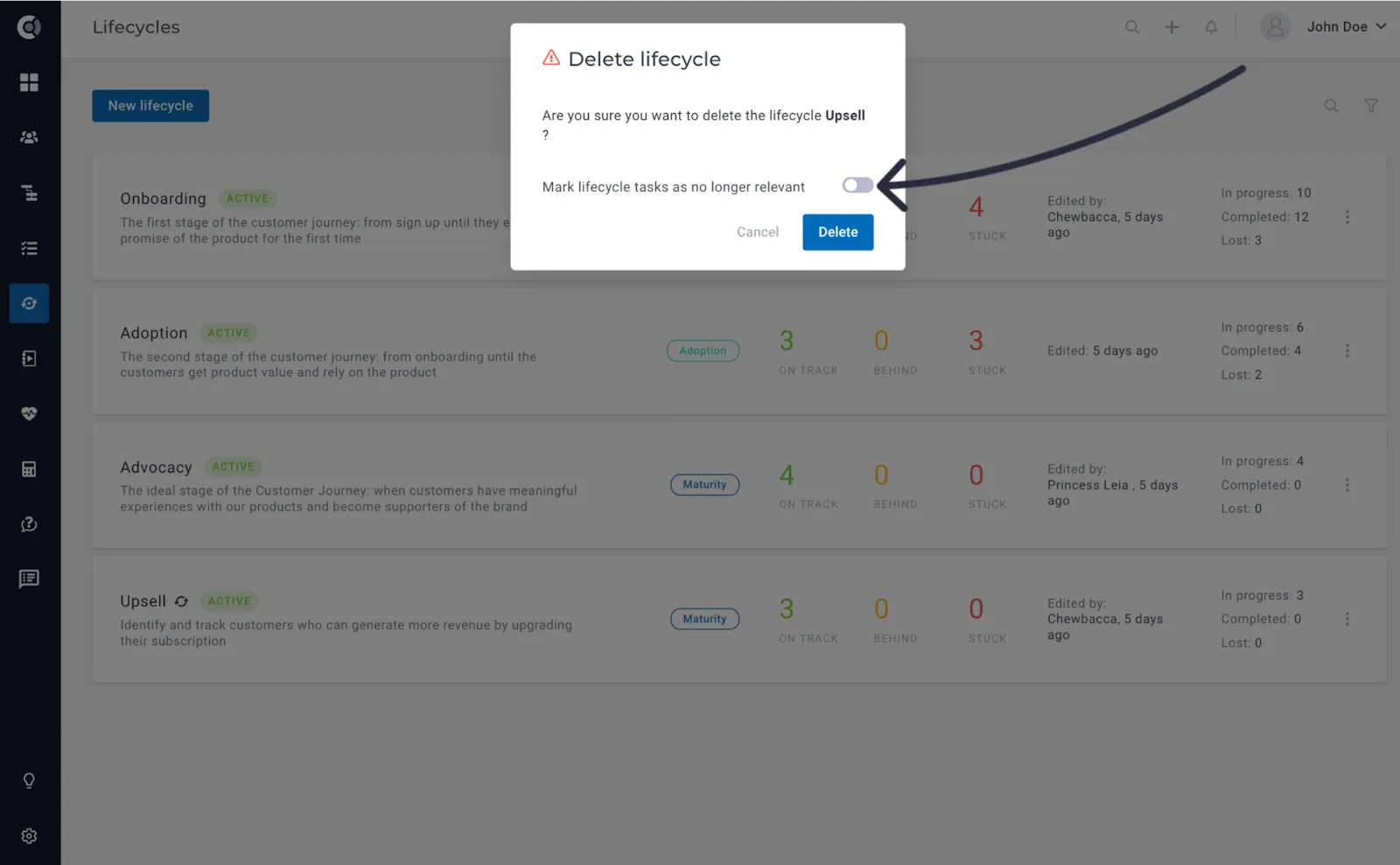
Task: Open the Upsell lifecycle title
Action: tap(143, 602)
